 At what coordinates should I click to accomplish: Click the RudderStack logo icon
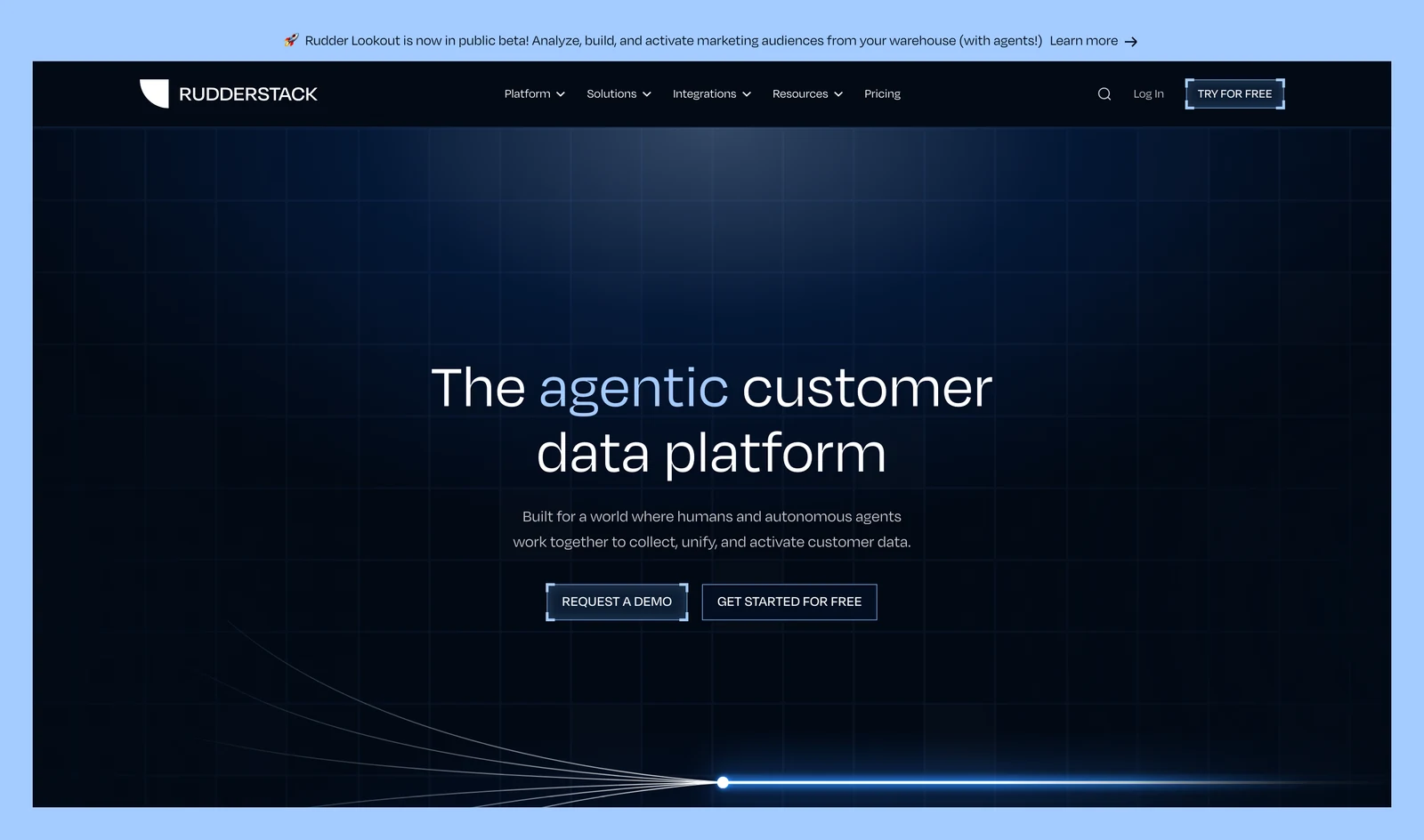coord(154,93)
